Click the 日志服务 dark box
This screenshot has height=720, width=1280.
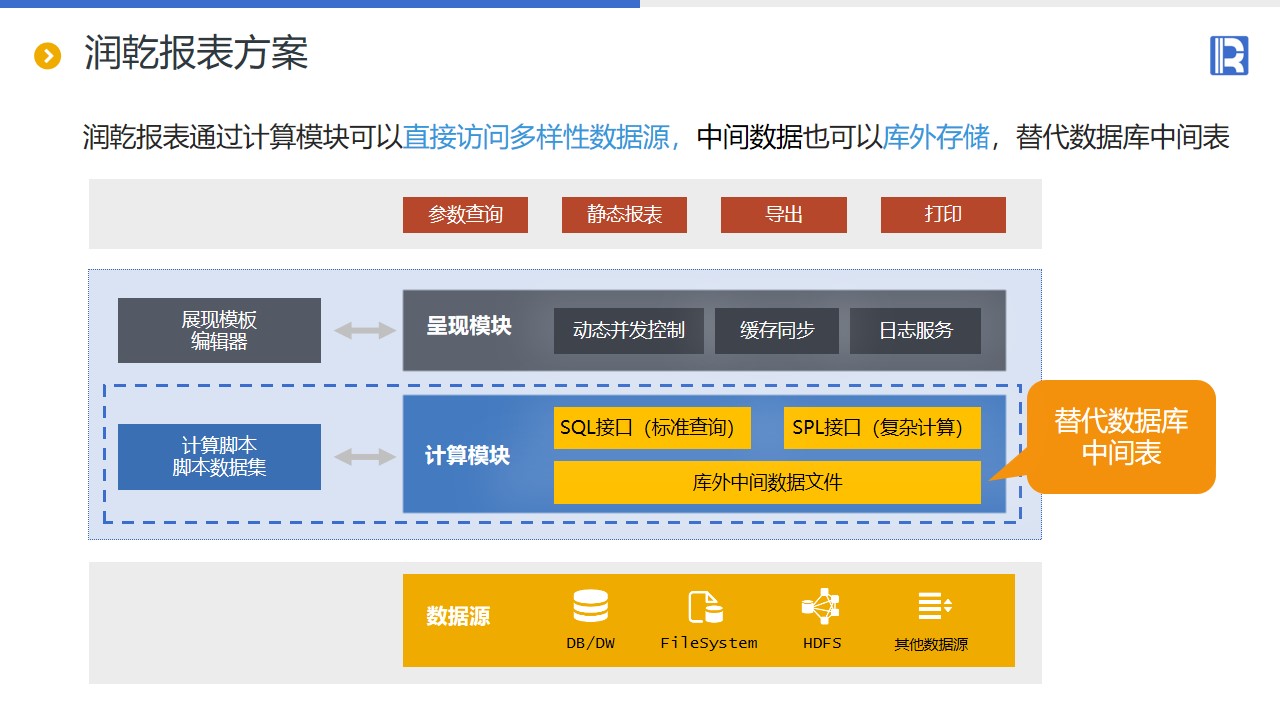click(x=916, y=331)
